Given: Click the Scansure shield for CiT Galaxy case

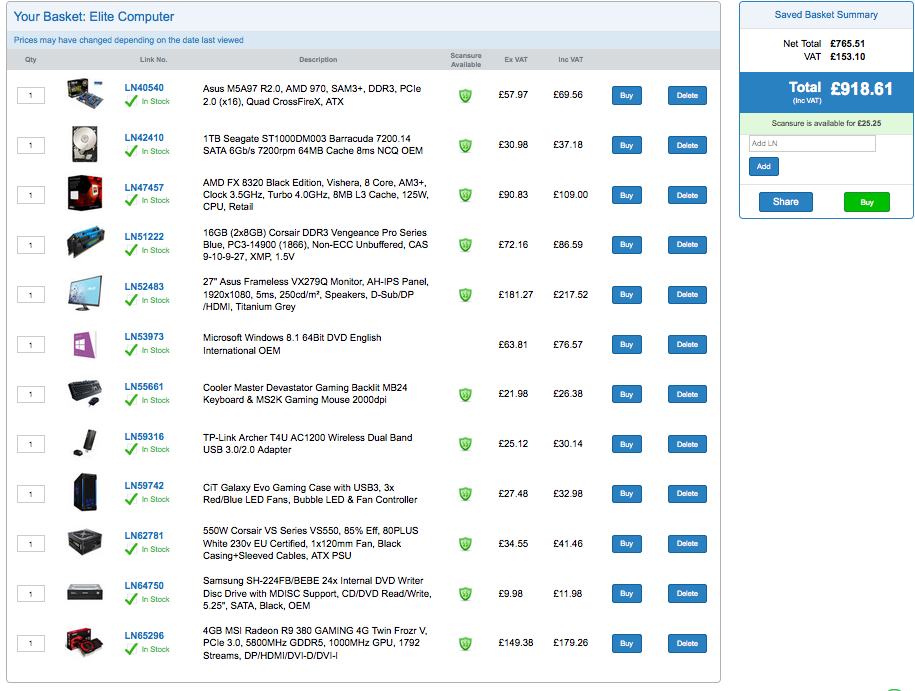Looking at the screenshot, I should point(465,494).
